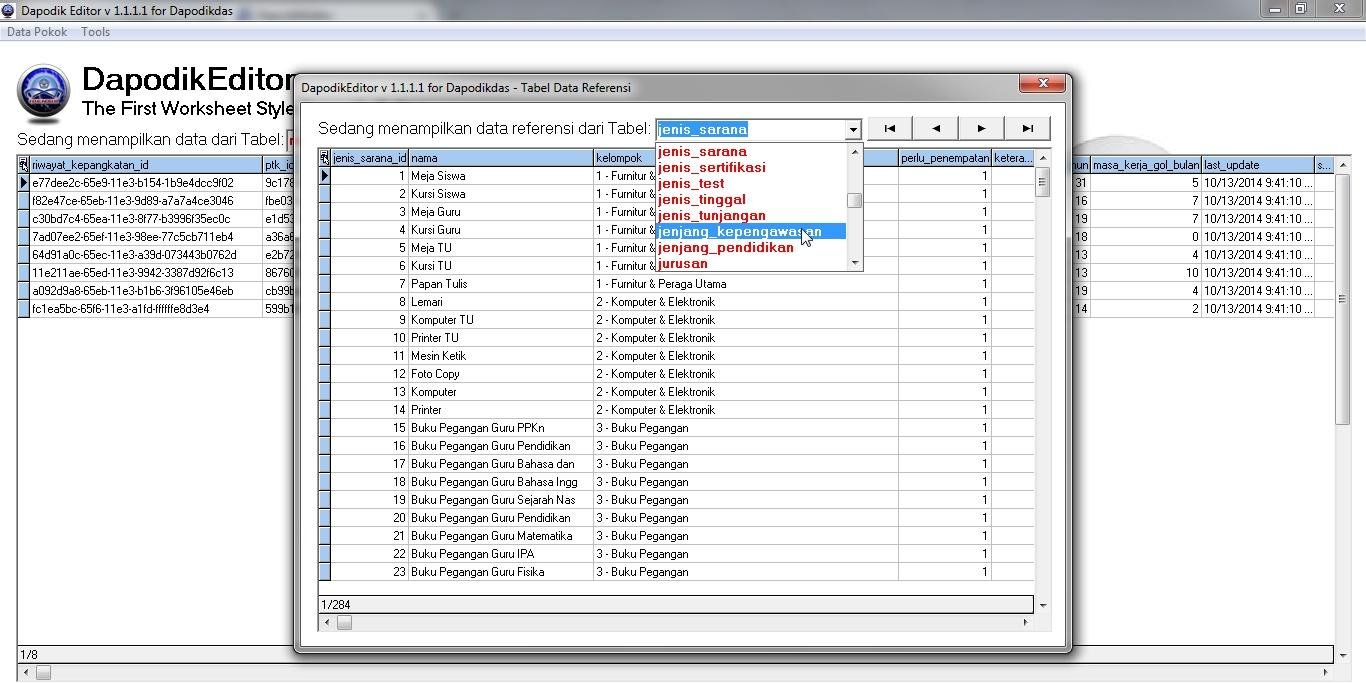Go to last record navigation button
The image size is (1366, 683).
click(1027, 128)
